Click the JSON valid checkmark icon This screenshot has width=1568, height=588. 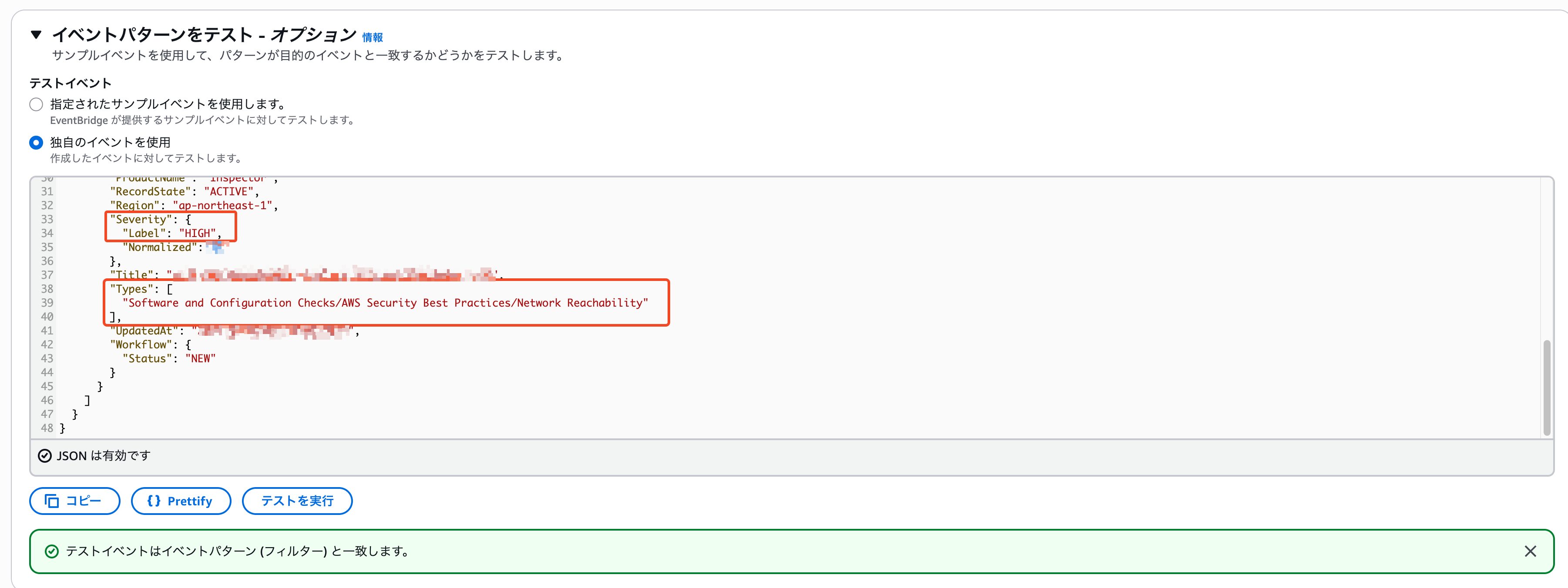(44, 456)
